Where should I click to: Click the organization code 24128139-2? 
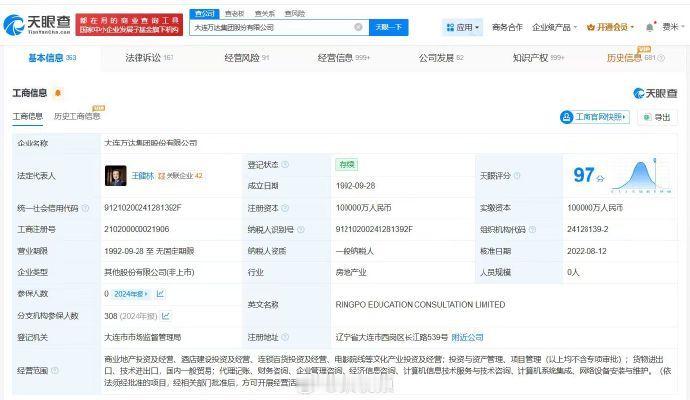pos(587,229)
